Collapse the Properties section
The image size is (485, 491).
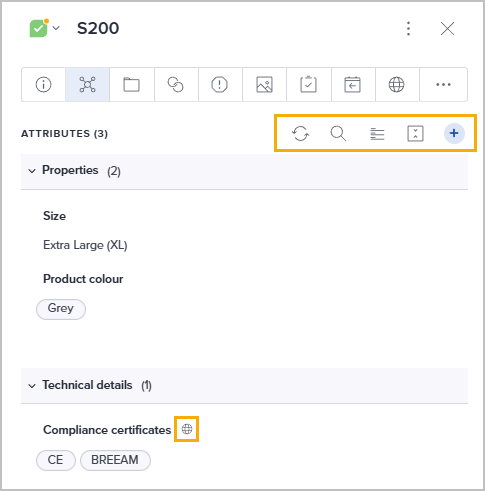[32, 171]
